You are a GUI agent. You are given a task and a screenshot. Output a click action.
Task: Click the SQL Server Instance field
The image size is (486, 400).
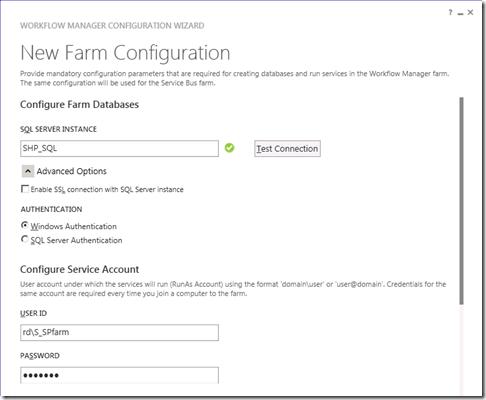coord(119,148)
